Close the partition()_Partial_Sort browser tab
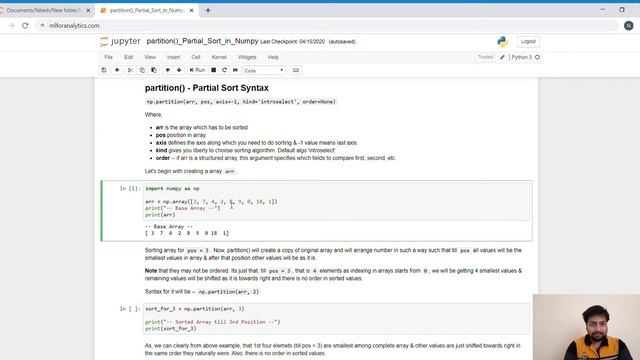The width and height of the screenshot is (640, 360). click(191, 10)
